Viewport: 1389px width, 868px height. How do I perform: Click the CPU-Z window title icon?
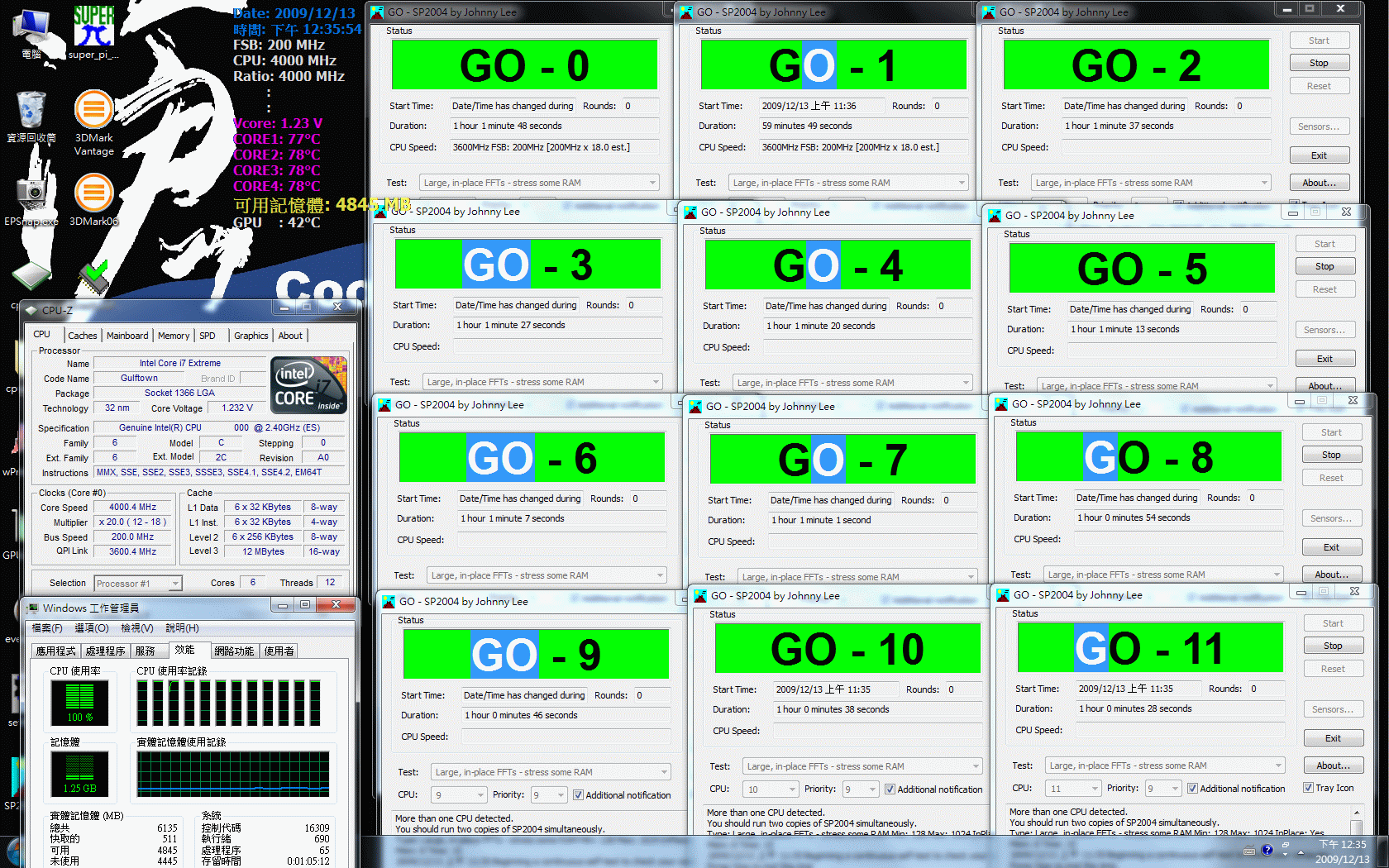tap(31, 311)
